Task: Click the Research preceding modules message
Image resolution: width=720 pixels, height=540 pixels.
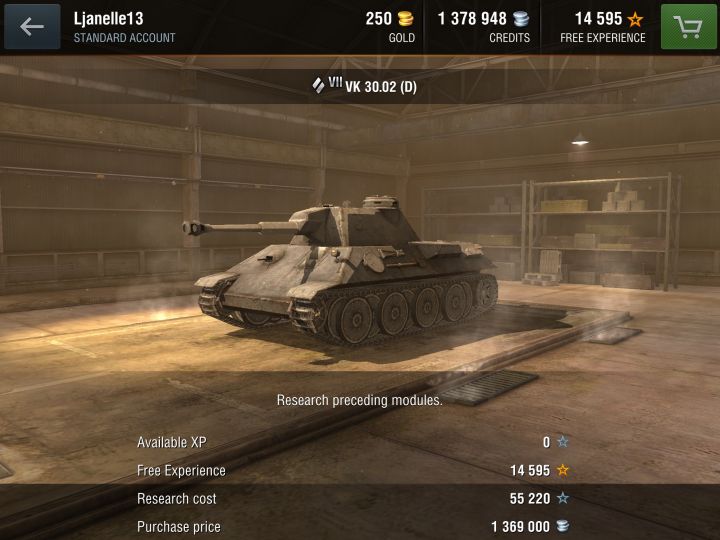Action: point(360,400)
